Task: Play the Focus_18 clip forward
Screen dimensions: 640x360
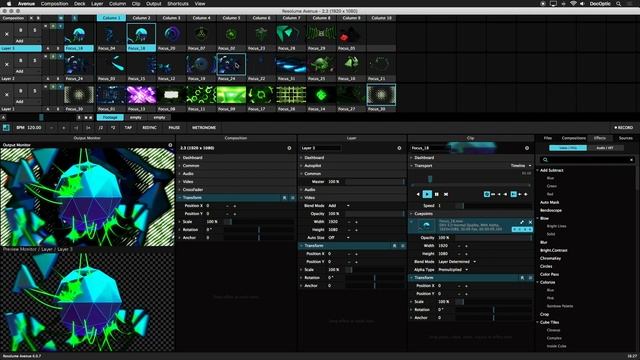Action: 427,194
